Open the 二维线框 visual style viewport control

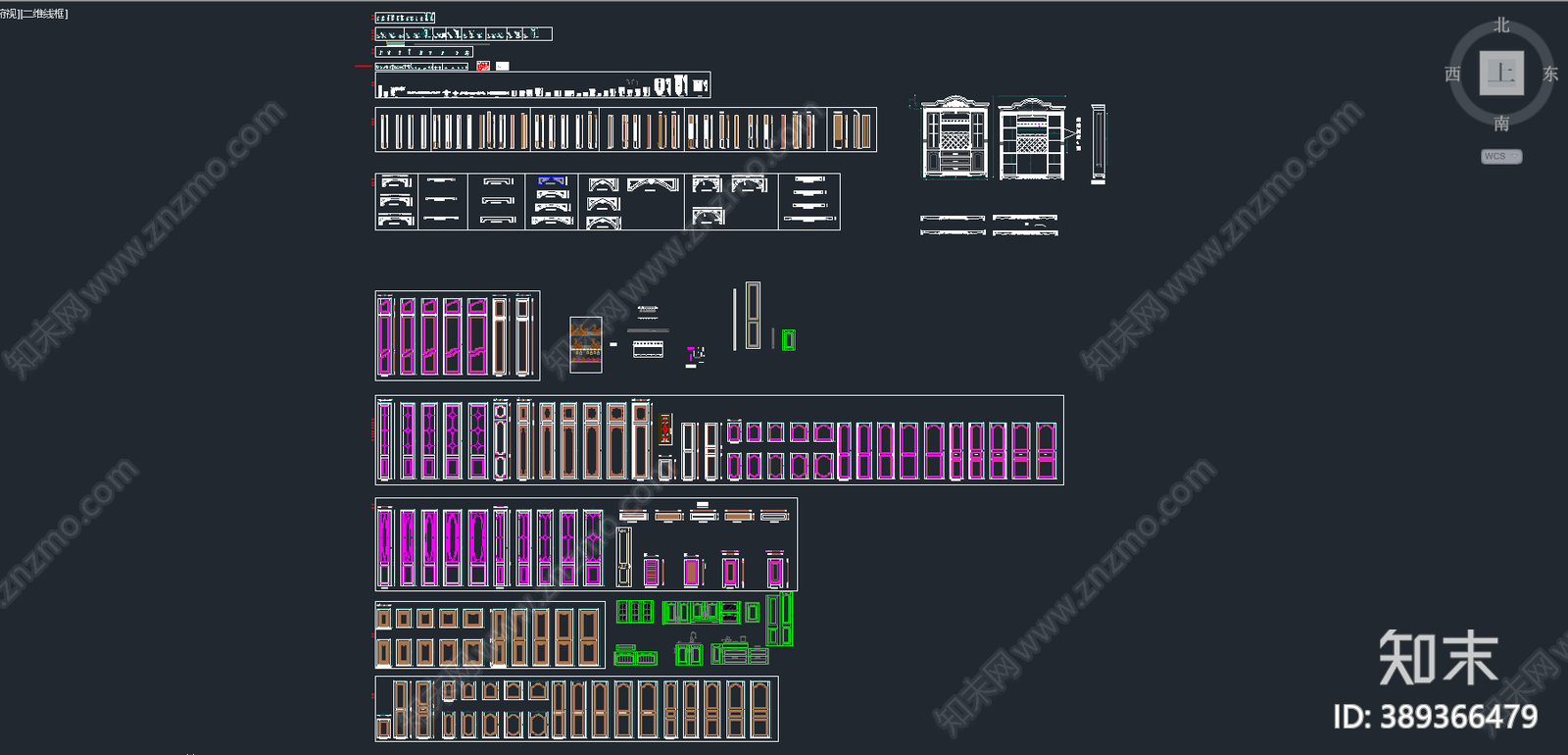(42, 14)
